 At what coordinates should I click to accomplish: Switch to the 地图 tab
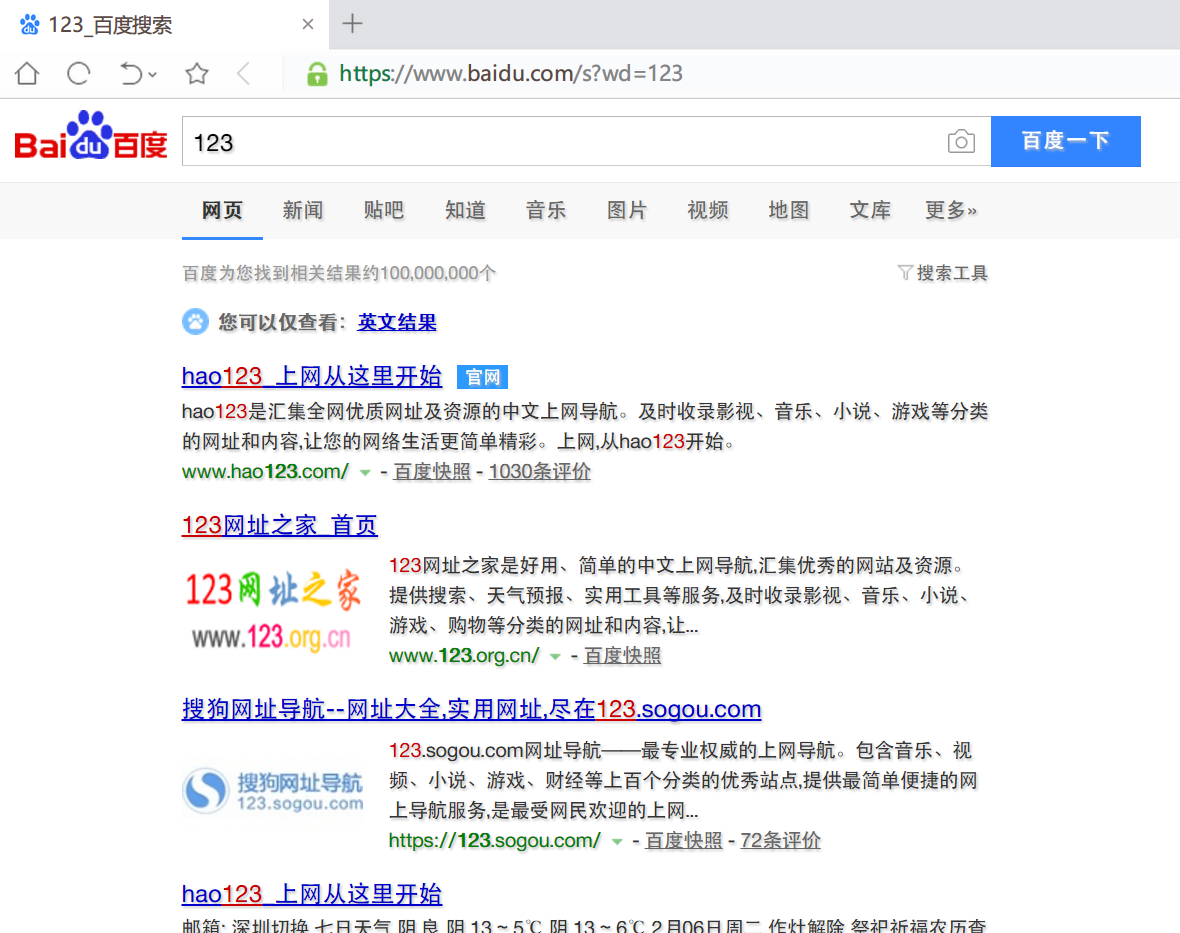[789, 211]
